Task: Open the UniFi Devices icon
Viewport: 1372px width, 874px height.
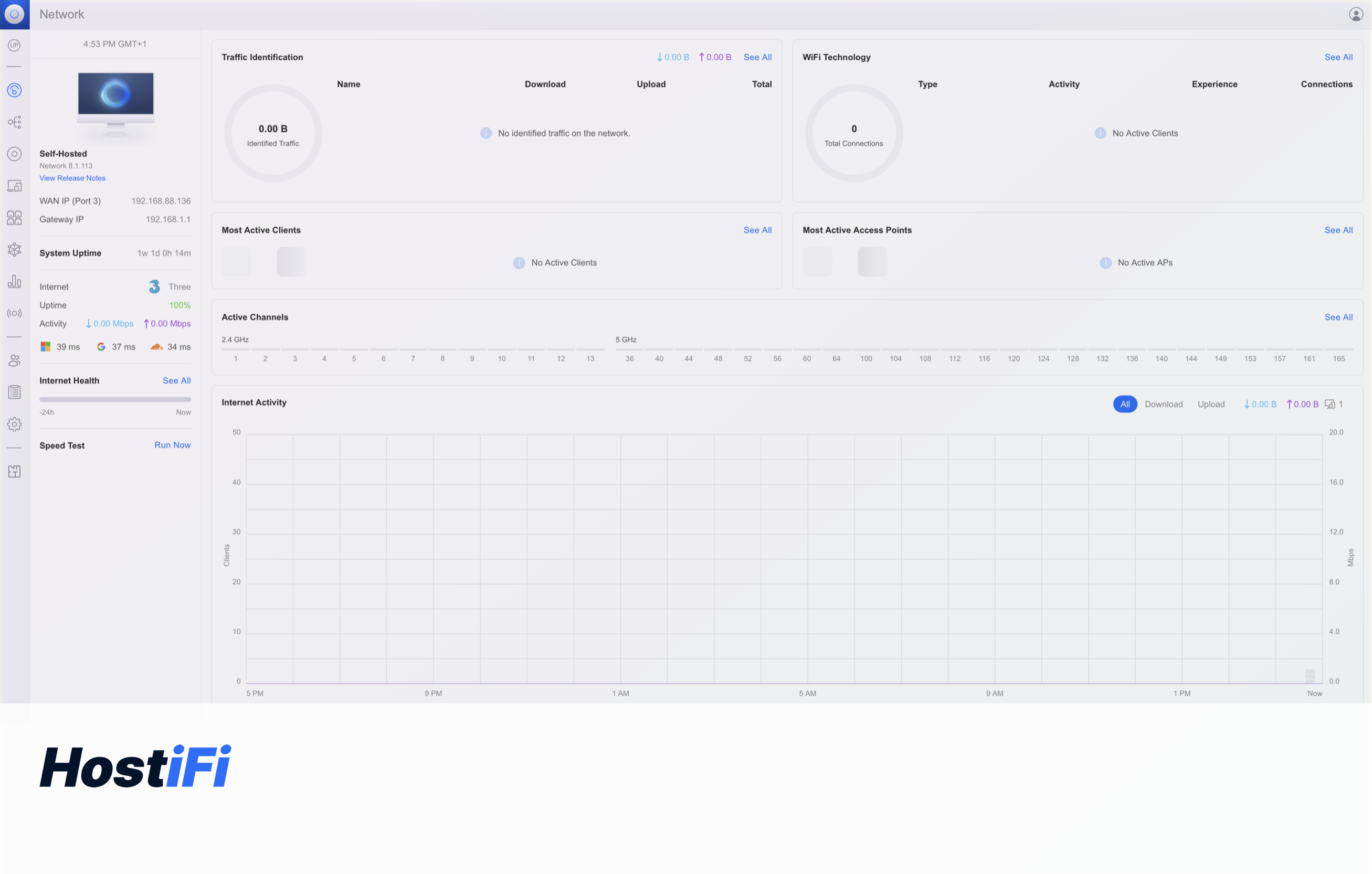Action: coord(14,153)
